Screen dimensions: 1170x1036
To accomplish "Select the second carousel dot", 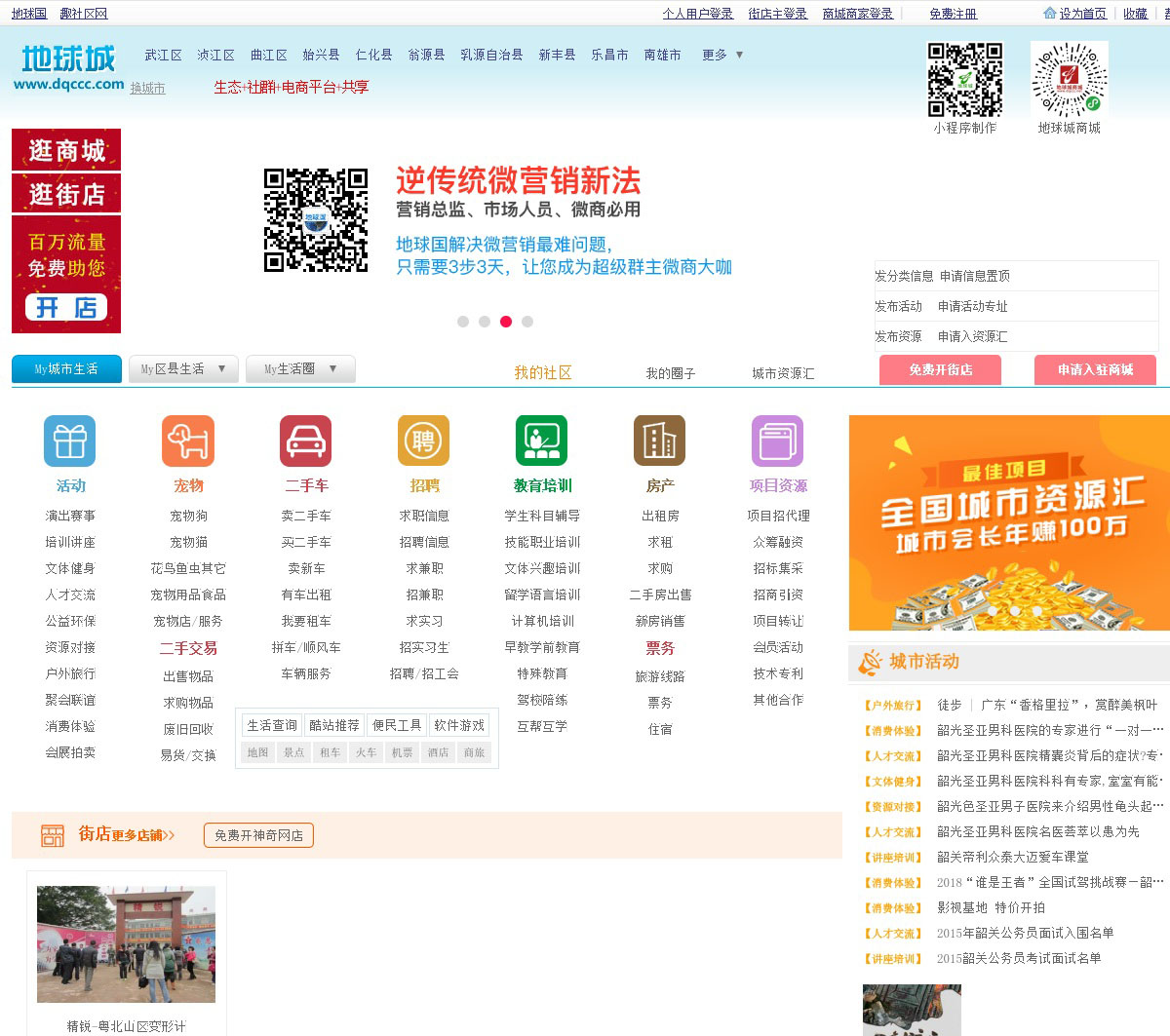I will tap(485, 322).
